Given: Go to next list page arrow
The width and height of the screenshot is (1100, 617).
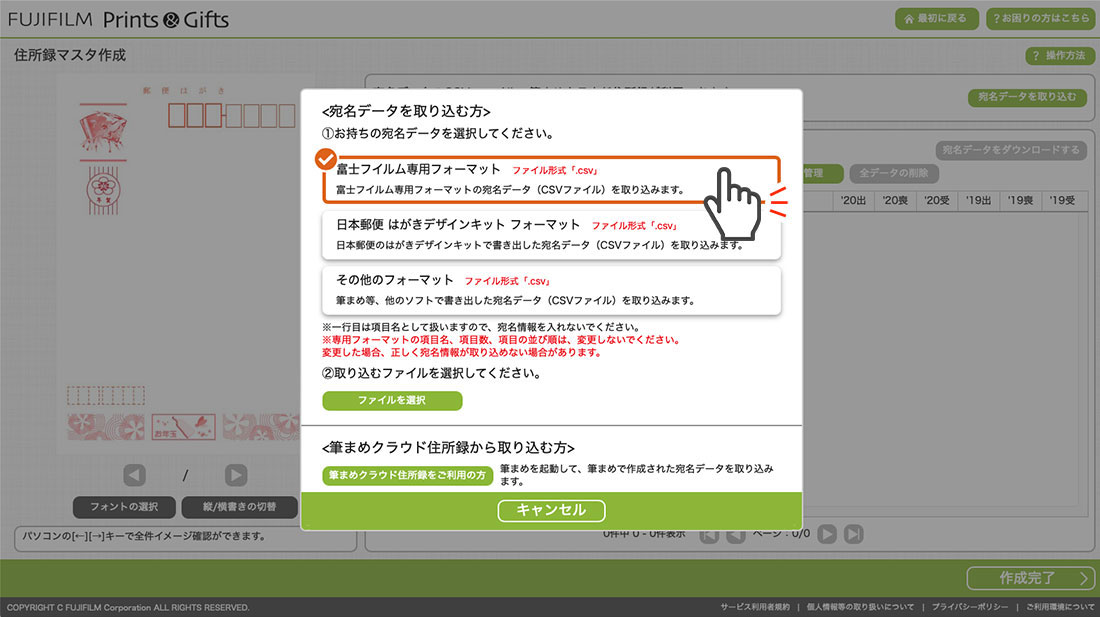Looking at the screenshot, I should tap(827, 534).
